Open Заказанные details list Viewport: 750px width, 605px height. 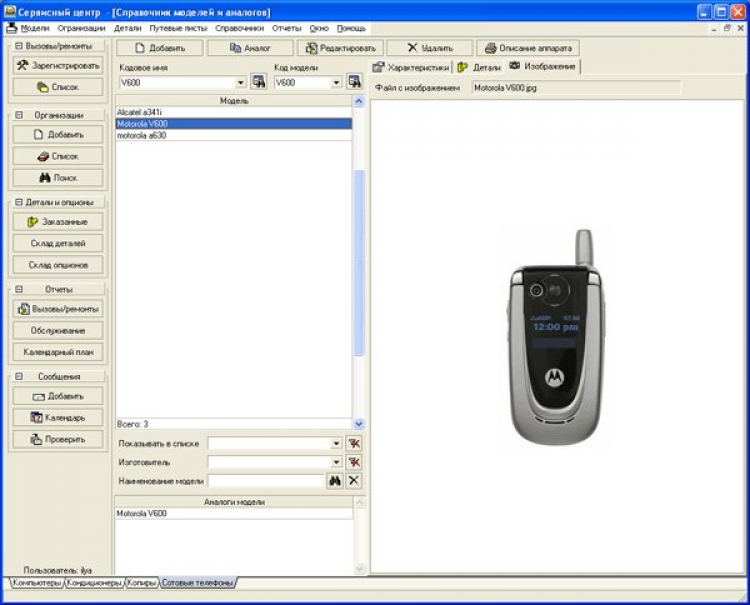click(58, 222)
